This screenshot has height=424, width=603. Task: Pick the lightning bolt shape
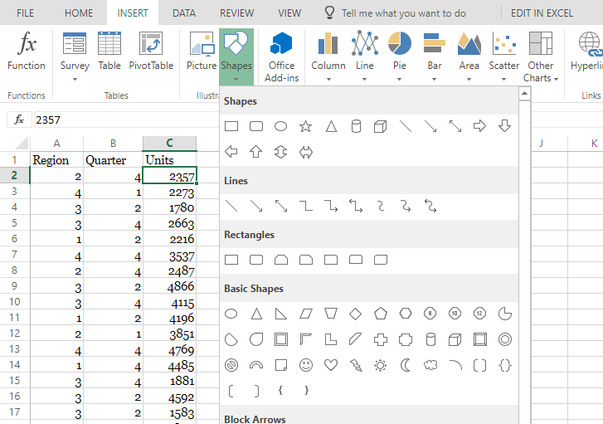tap(356, 365)
